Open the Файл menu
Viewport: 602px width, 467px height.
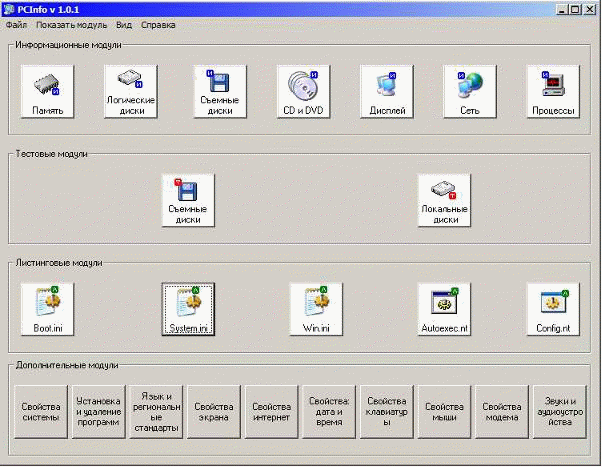click(17, 23)
